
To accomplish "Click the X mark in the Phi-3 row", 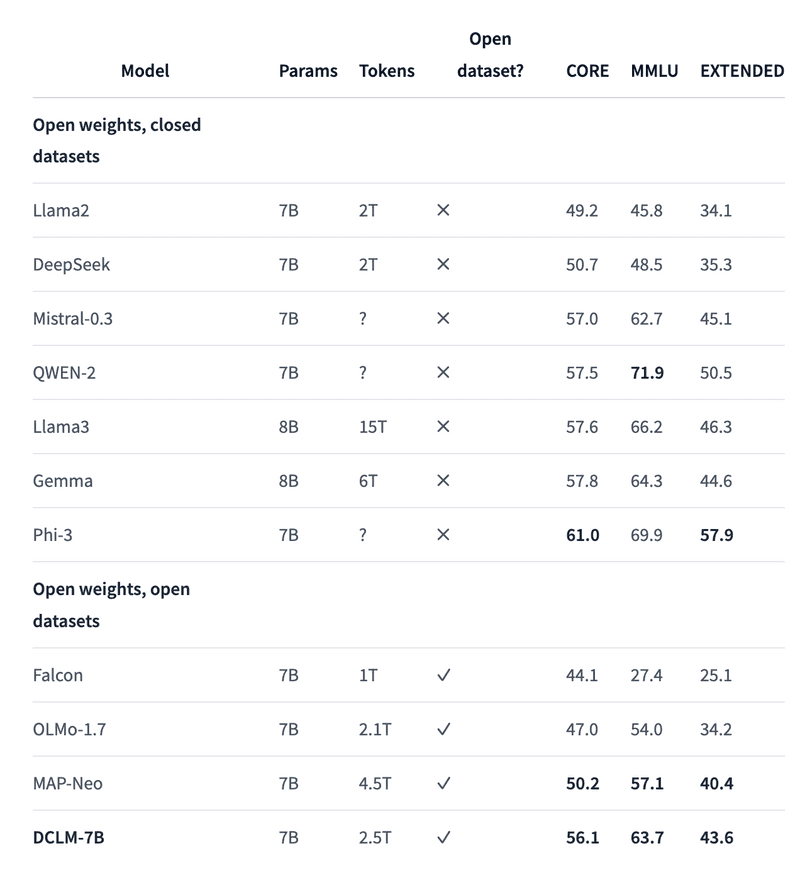I will [x=444, y=535].
